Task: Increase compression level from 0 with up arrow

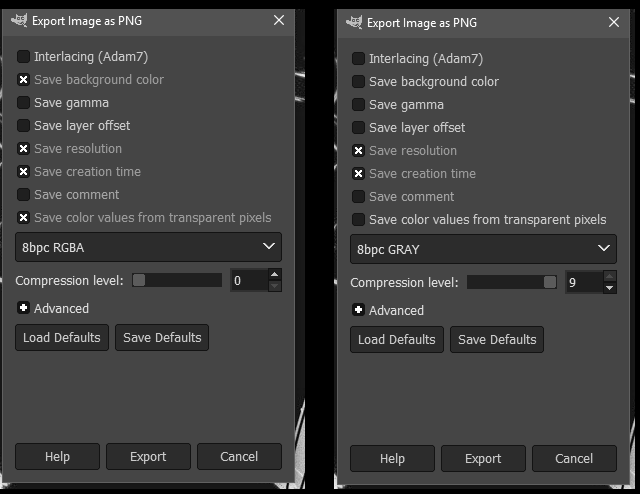Action: [275, 275]
